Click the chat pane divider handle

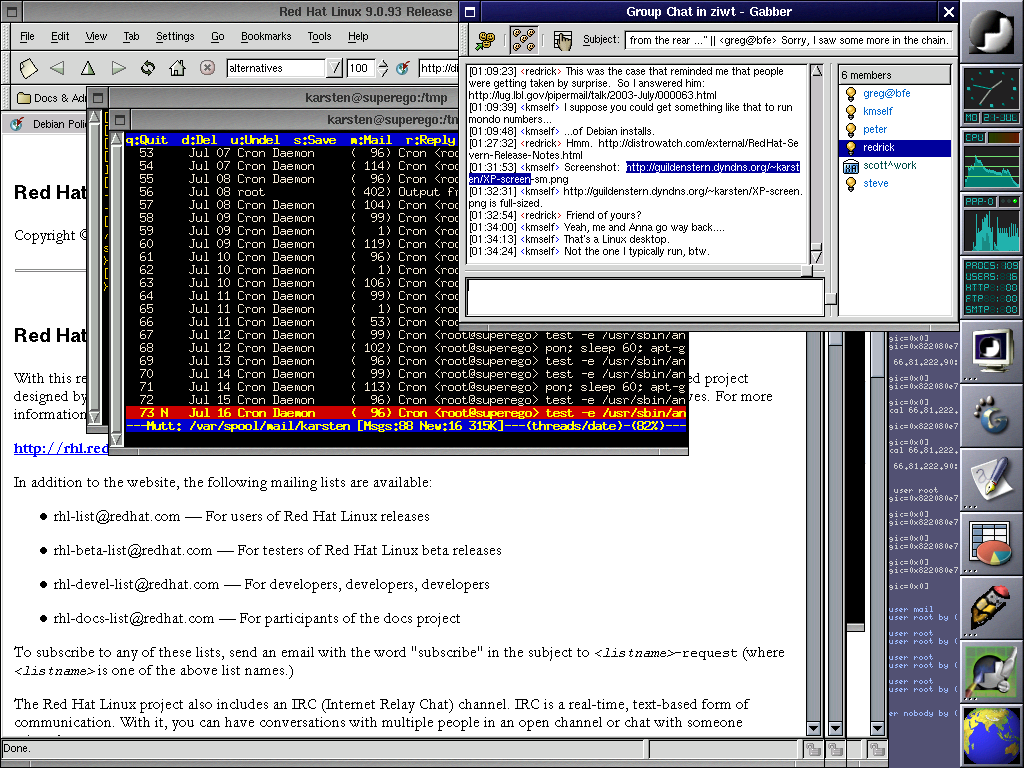click(807, 270)
